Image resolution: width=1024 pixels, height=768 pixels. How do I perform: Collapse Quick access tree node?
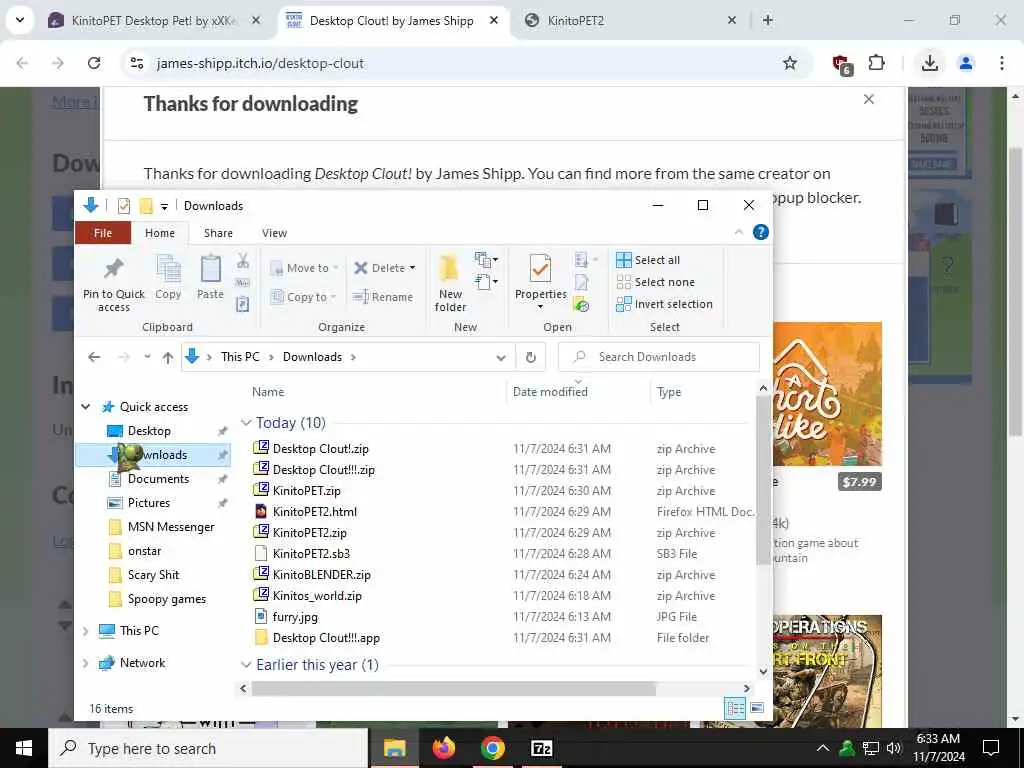point(86,407)
